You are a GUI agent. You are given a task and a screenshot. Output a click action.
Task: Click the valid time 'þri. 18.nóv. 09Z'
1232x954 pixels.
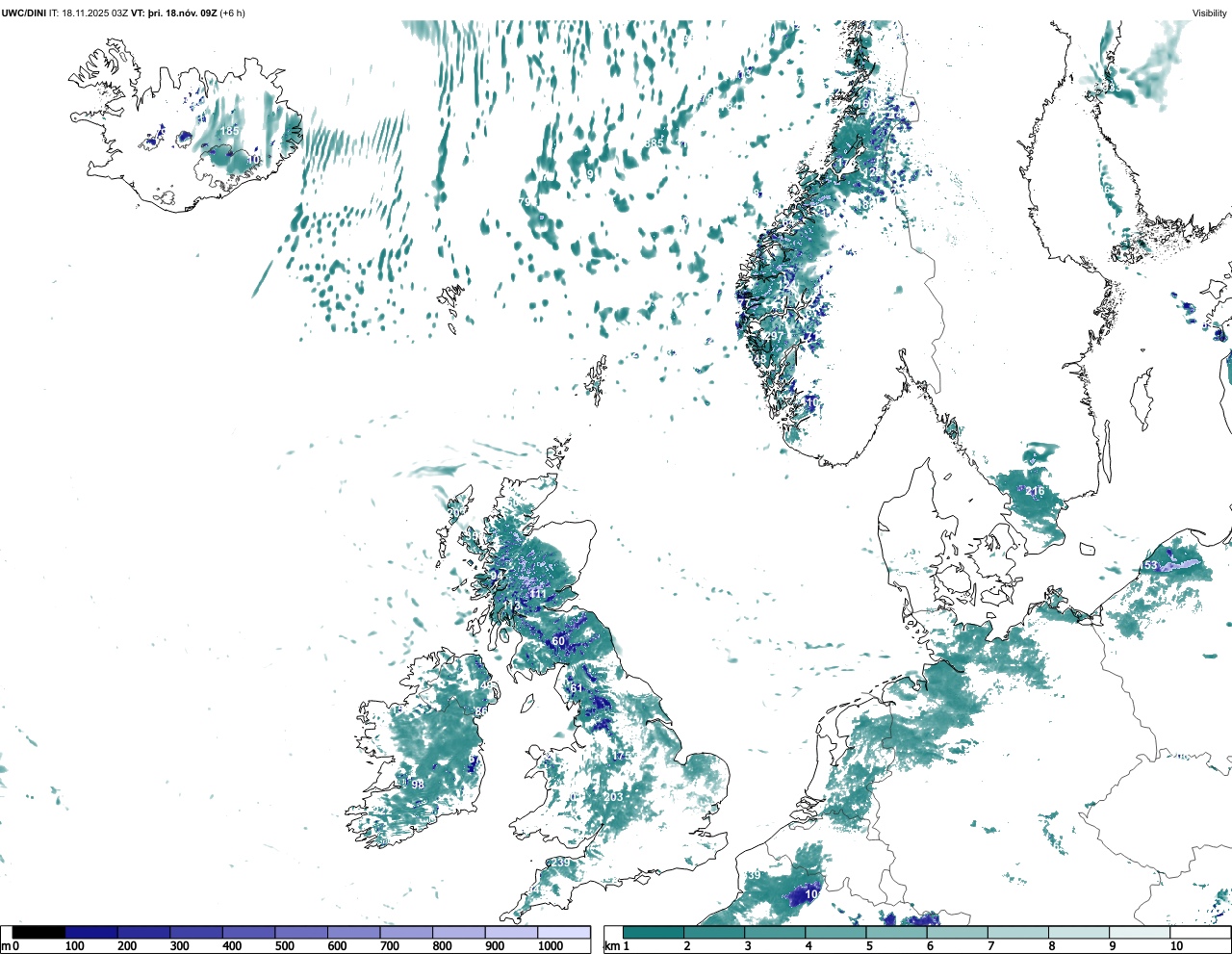(x=183, y=13)
